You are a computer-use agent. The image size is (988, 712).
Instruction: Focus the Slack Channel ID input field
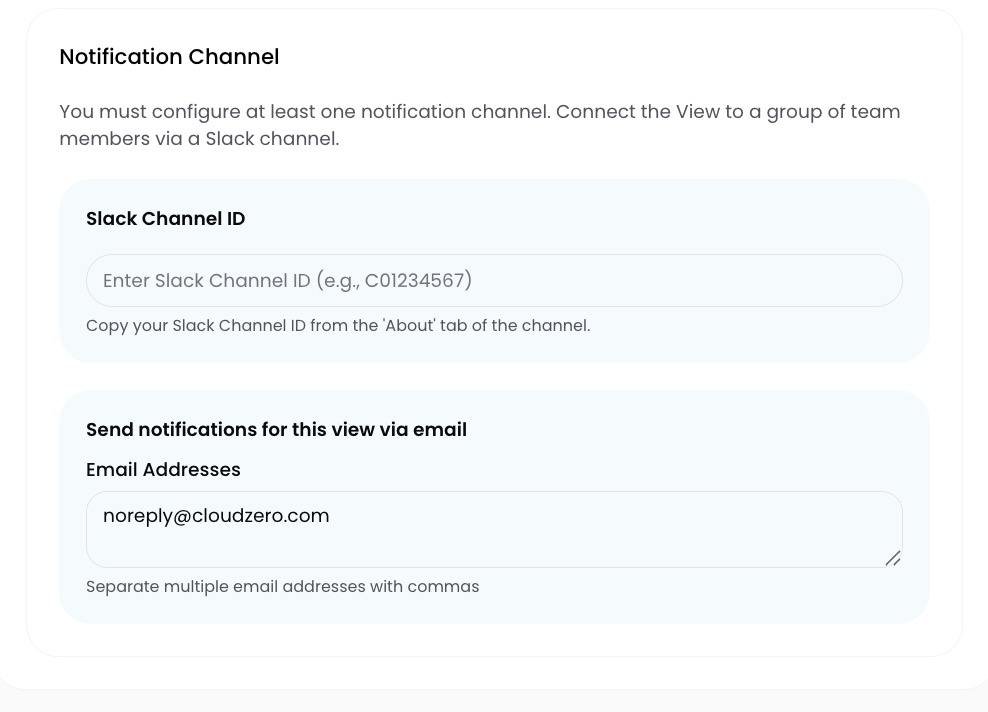[x=494, y=280]
